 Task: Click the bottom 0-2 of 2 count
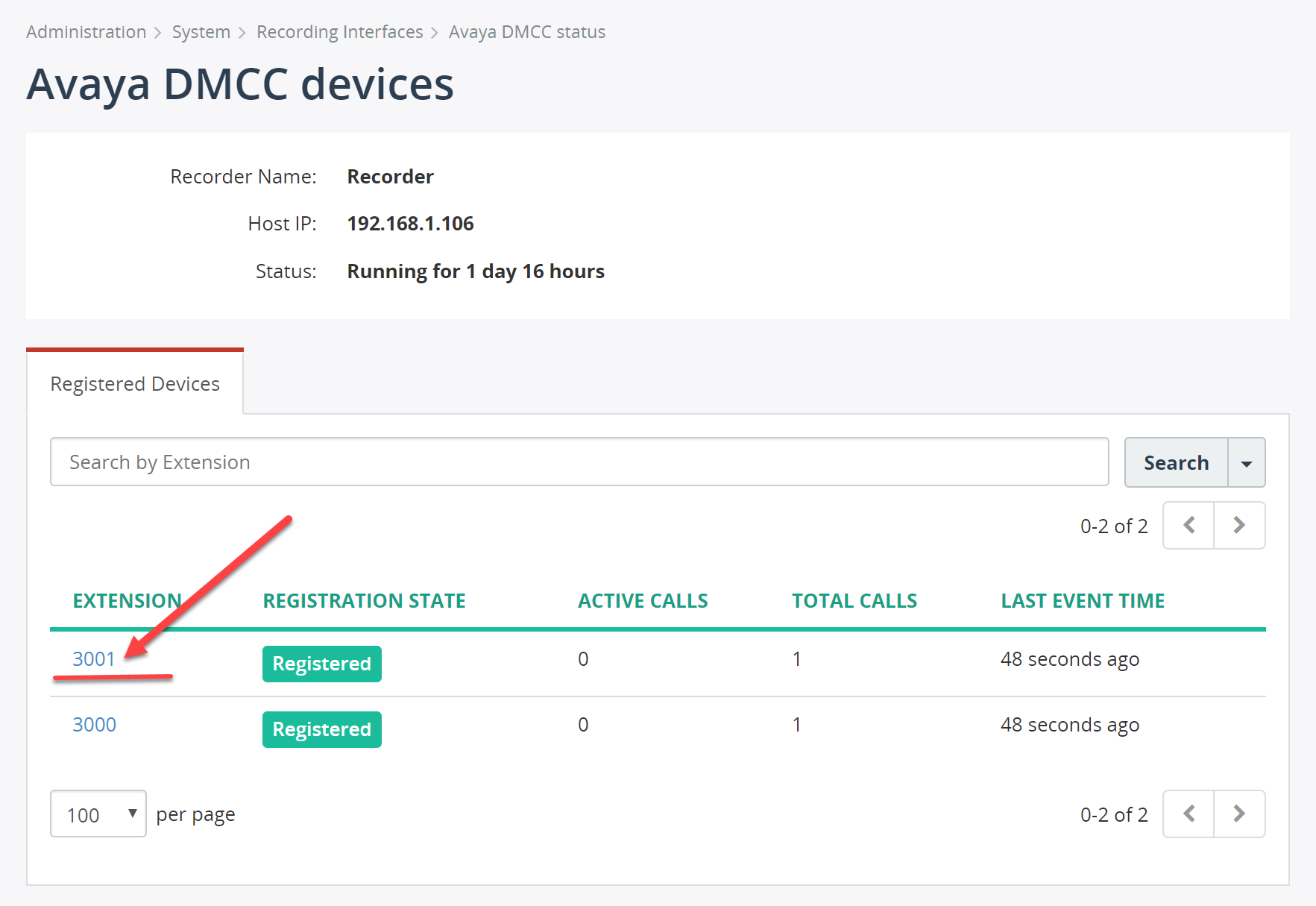pyautogui.click(x=1114, y=815)
